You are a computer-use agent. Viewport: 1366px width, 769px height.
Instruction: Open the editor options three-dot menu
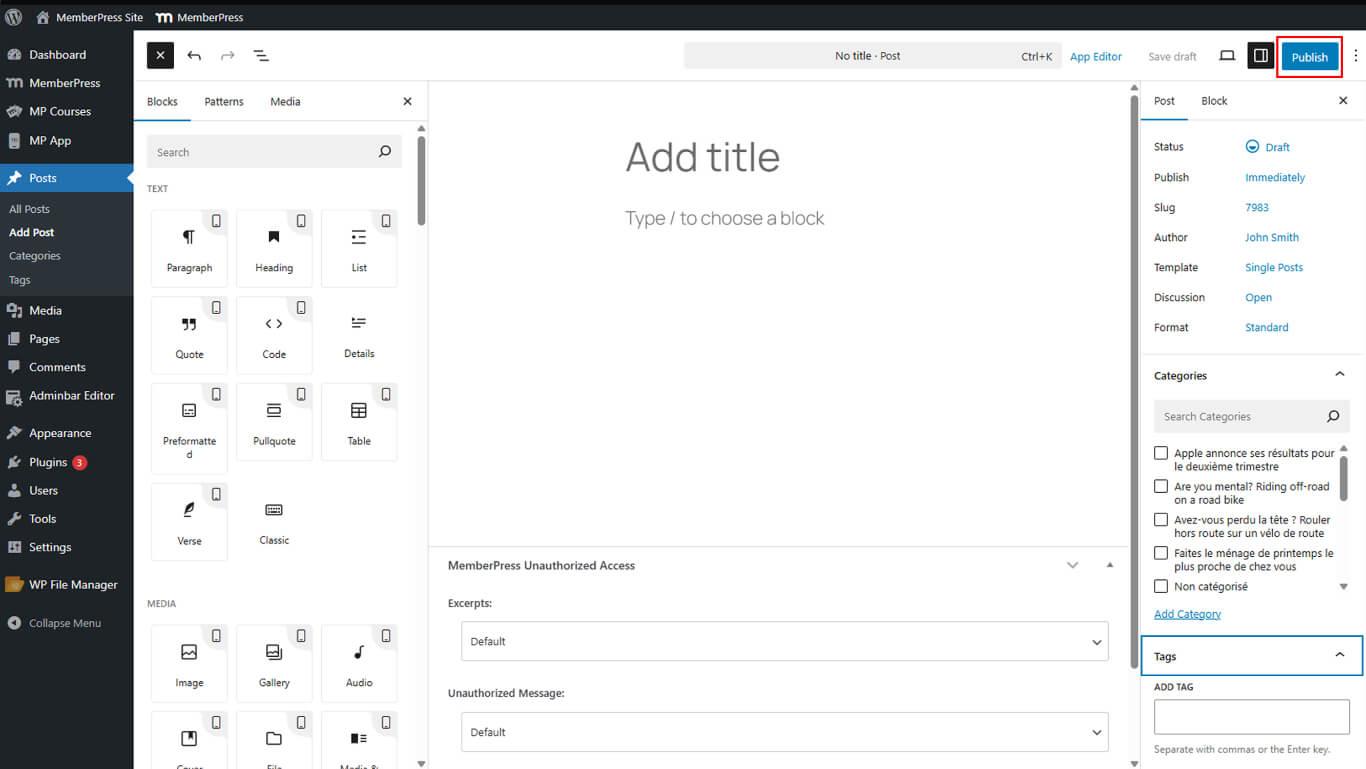tap(1355, 56)
